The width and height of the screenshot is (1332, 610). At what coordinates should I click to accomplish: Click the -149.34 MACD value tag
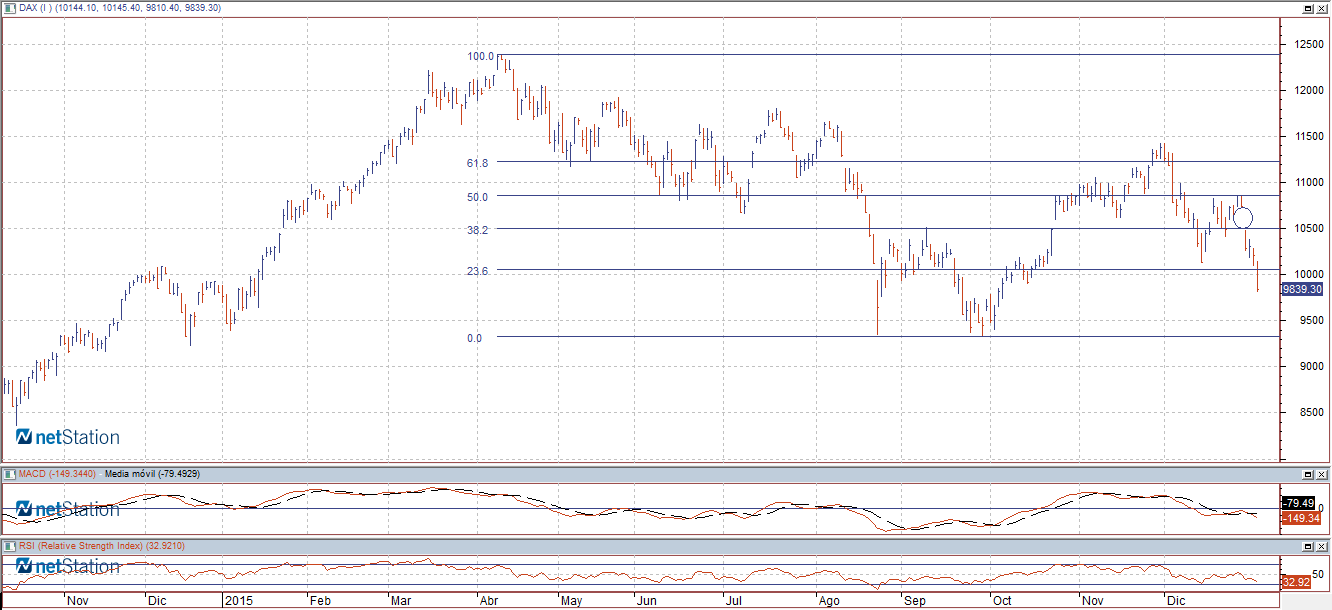coord(1303,518)
